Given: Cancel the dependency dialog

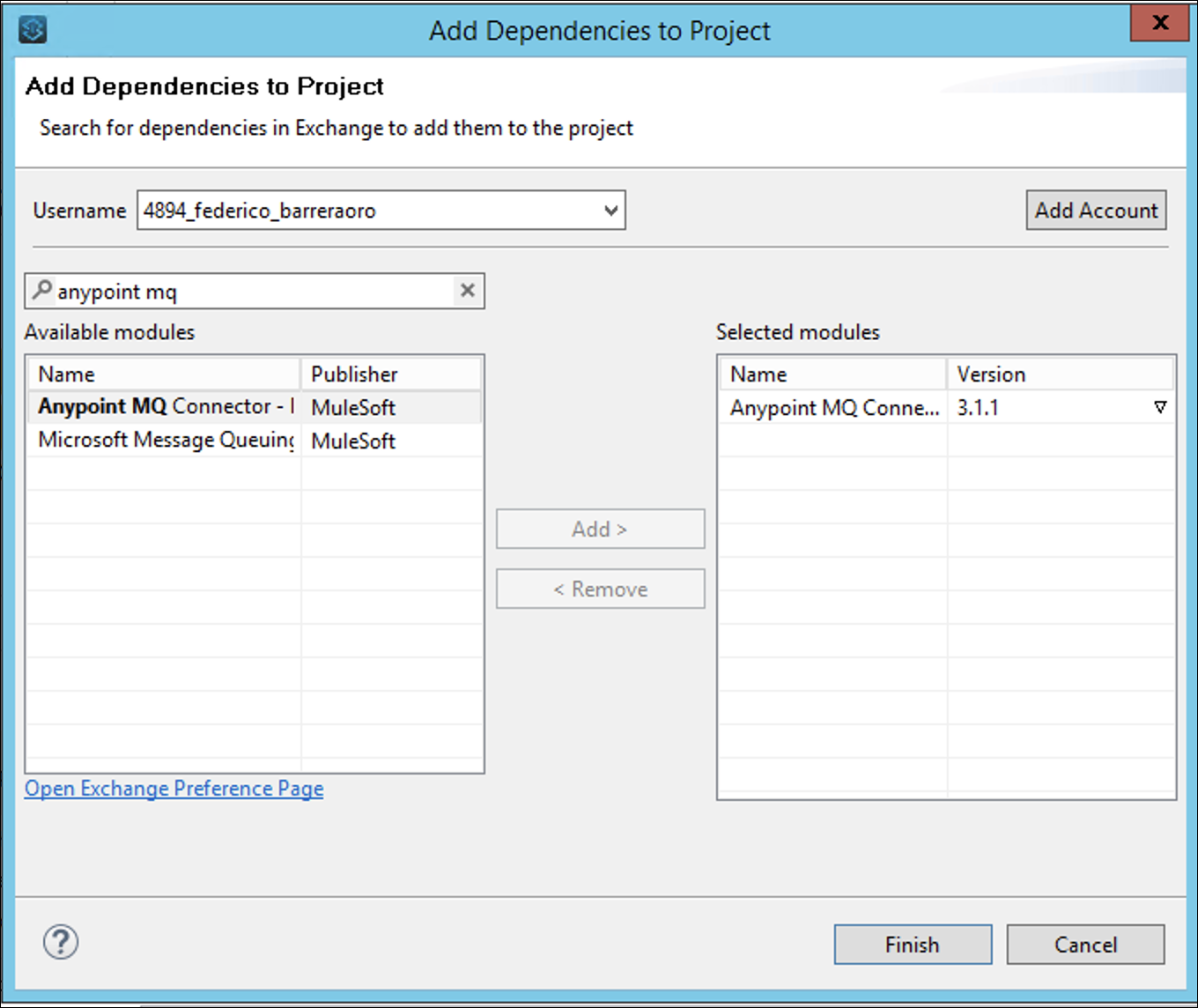Looking at the screenshot, I should tap(1085, 945).
